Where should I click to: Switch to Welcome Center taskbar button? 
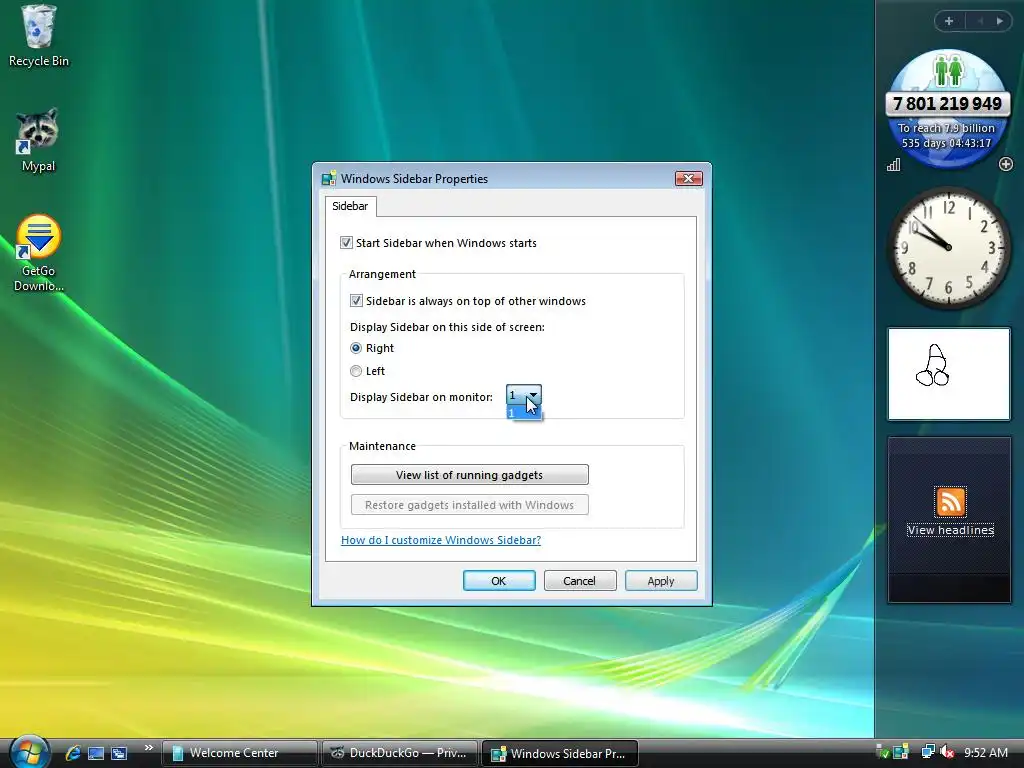[x=239, y=753]
